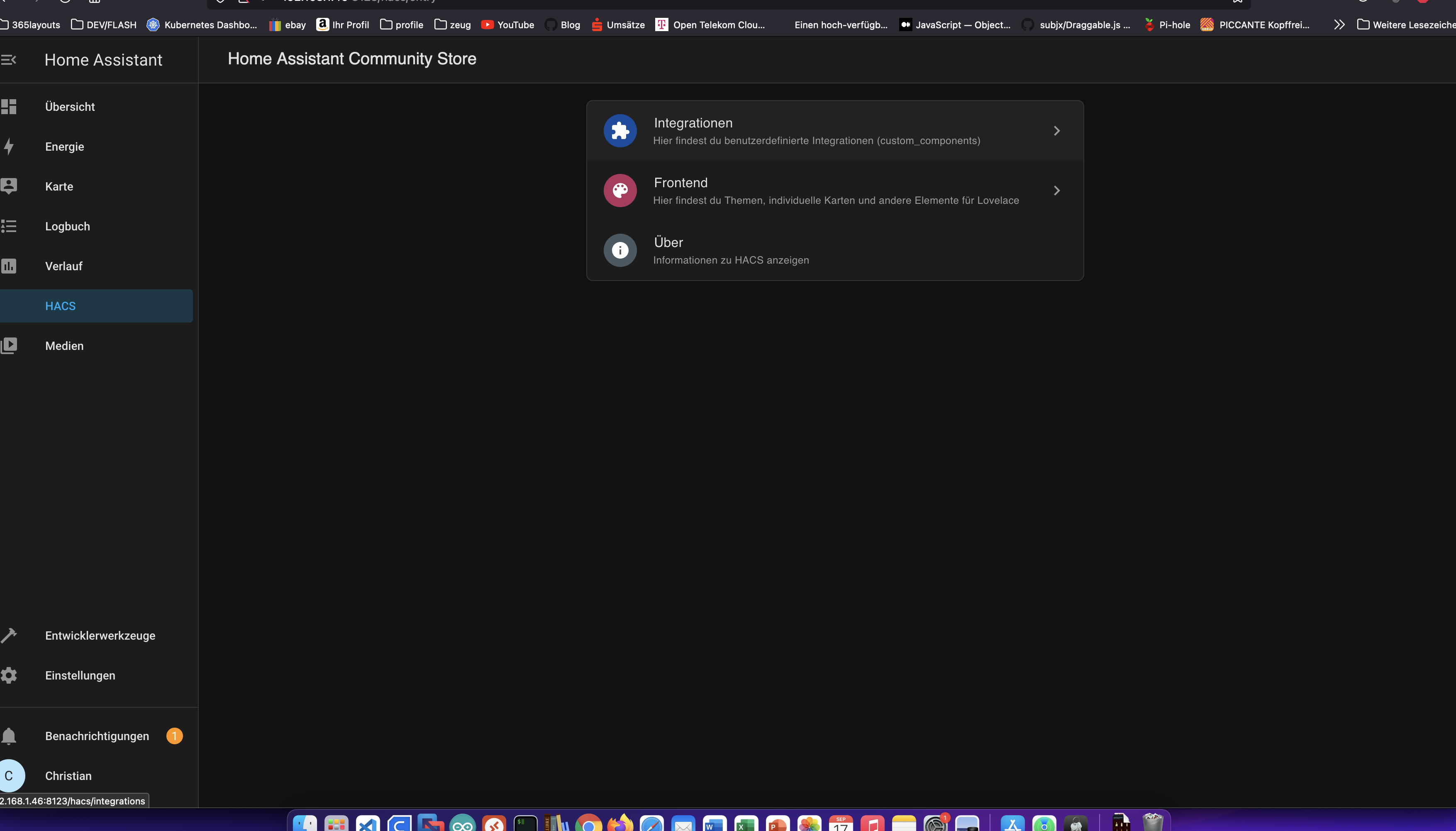Viewport: 1456px width, 831px height.
Task: Open Weitere Lesezeichen folder
Action: pyautogui.click(x=1406, y=24)
